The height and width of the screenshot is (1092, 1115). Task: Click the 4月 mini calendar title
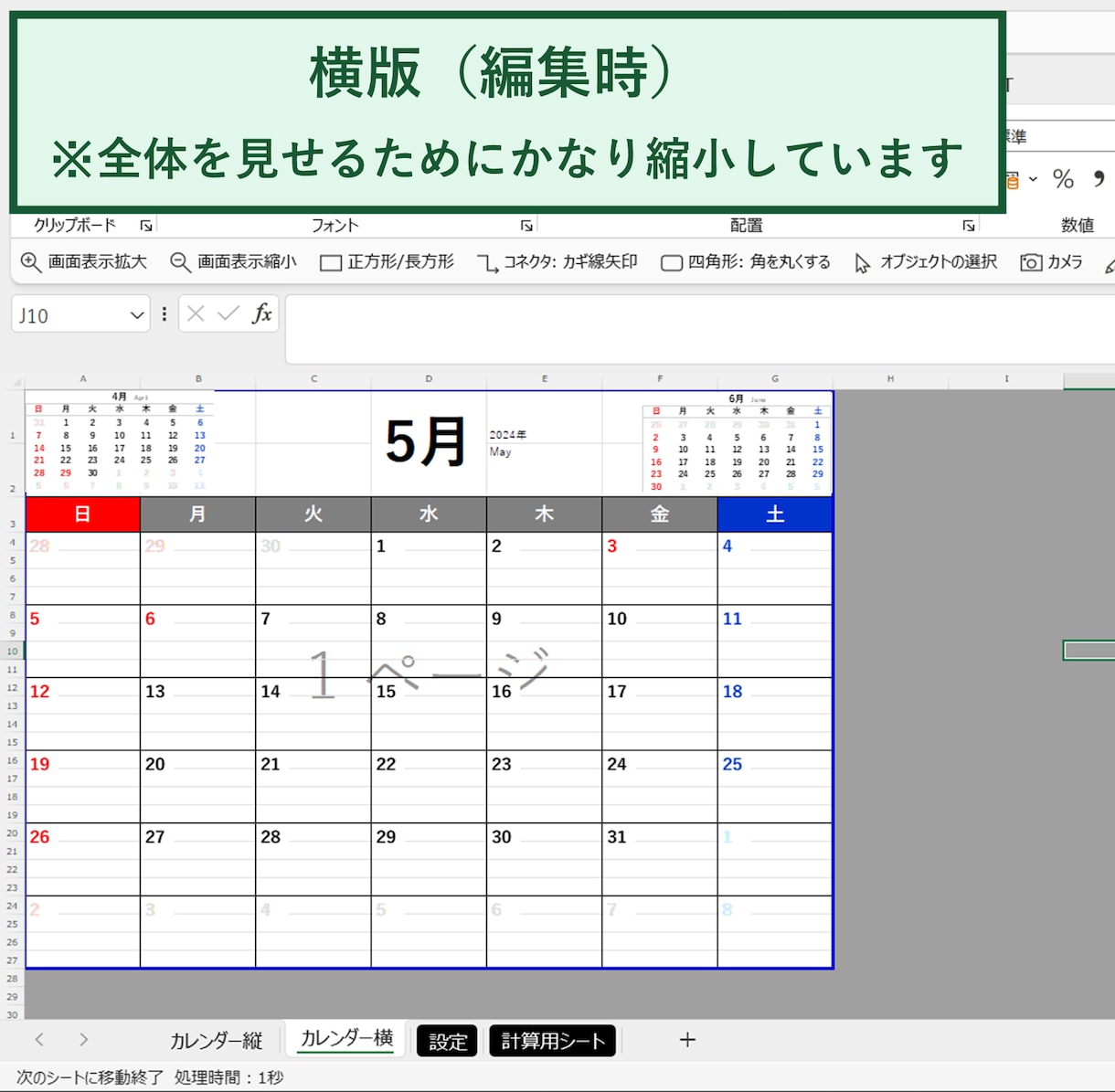pos(119,397)
